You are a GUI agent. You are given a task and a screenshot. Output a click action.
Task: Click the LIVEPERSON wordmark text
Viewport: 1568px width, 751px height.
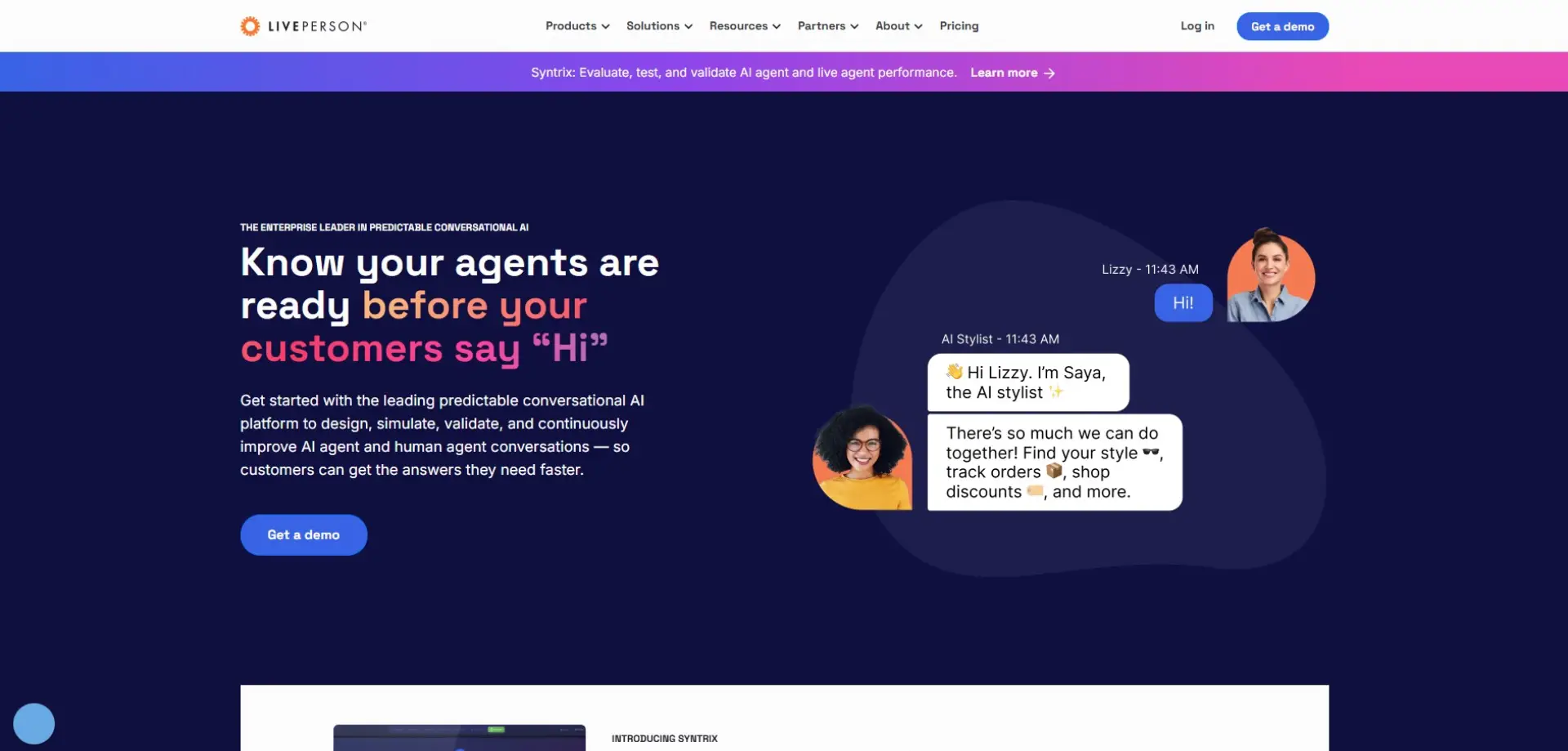(318, 26)
